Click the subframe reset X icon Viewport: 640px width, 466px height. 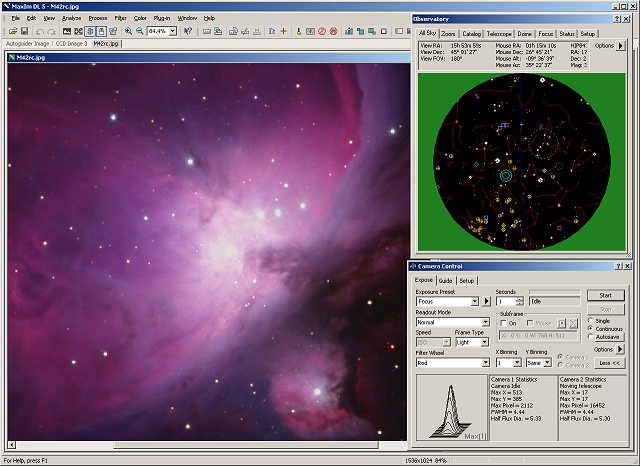click(574, 323)
